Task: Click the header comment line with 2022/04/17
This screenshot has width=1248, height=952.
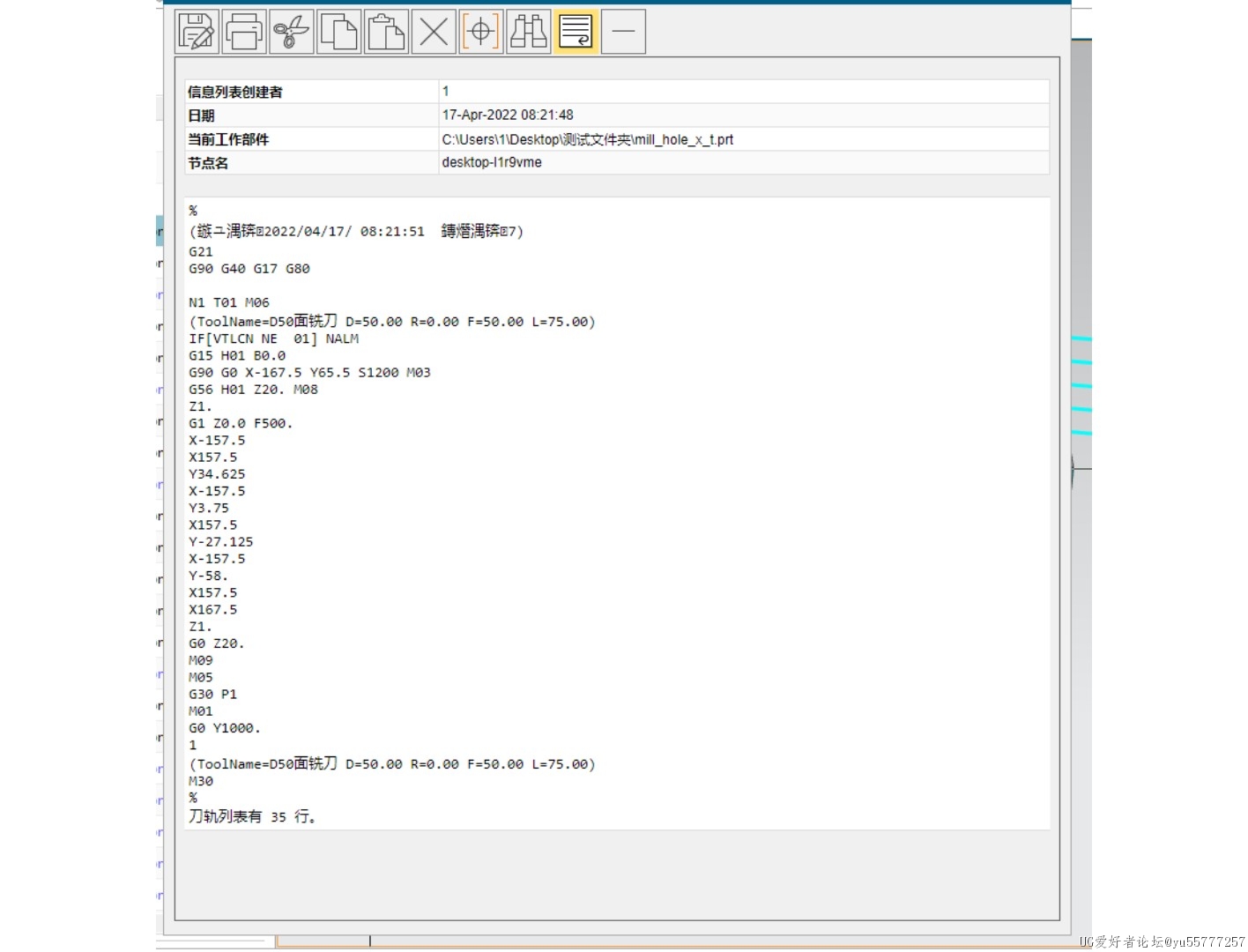Action: click(356, 232)
